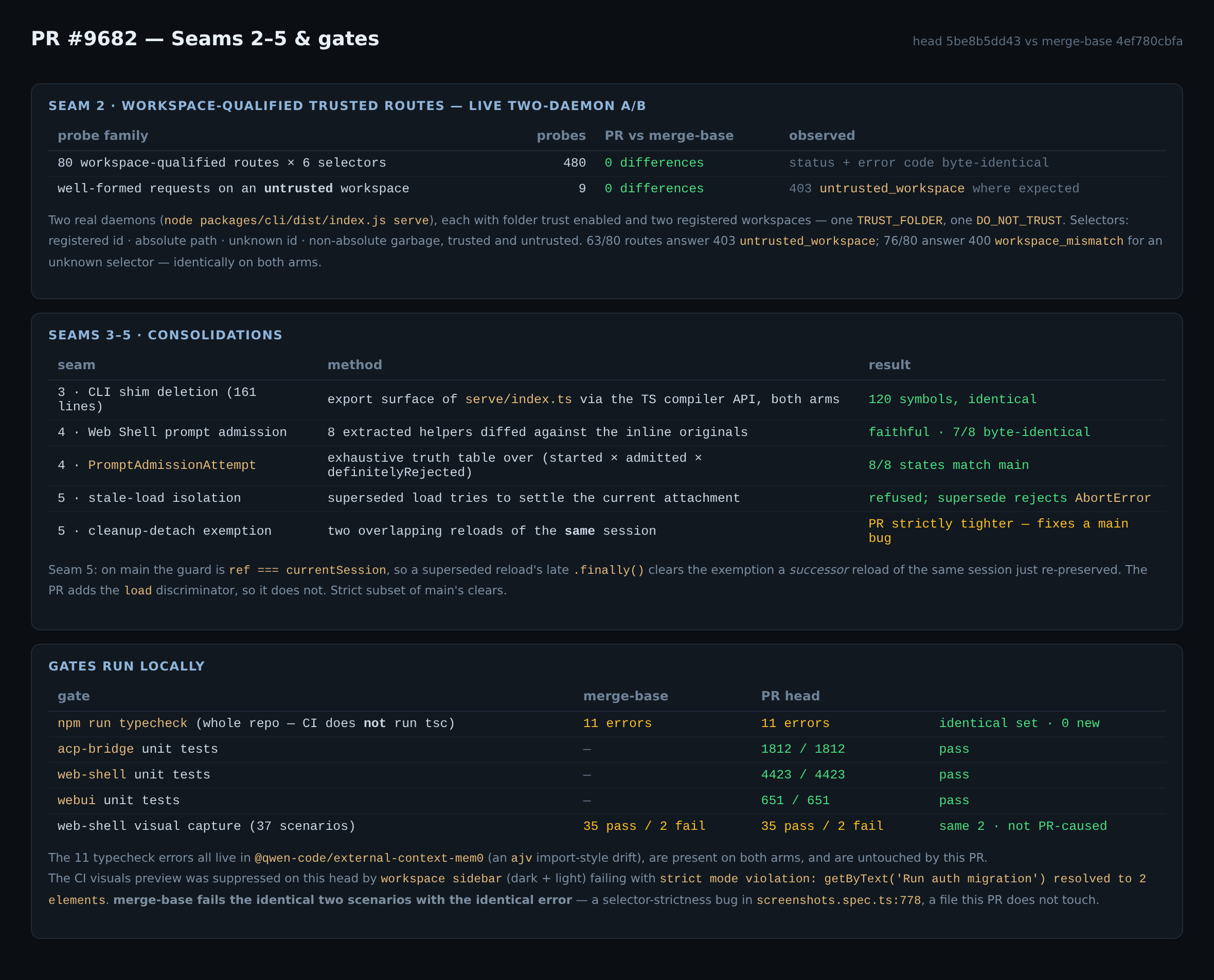Select 'well-formed requests on an untrusted workspace'
The image size is (1214, 980).
233,189
